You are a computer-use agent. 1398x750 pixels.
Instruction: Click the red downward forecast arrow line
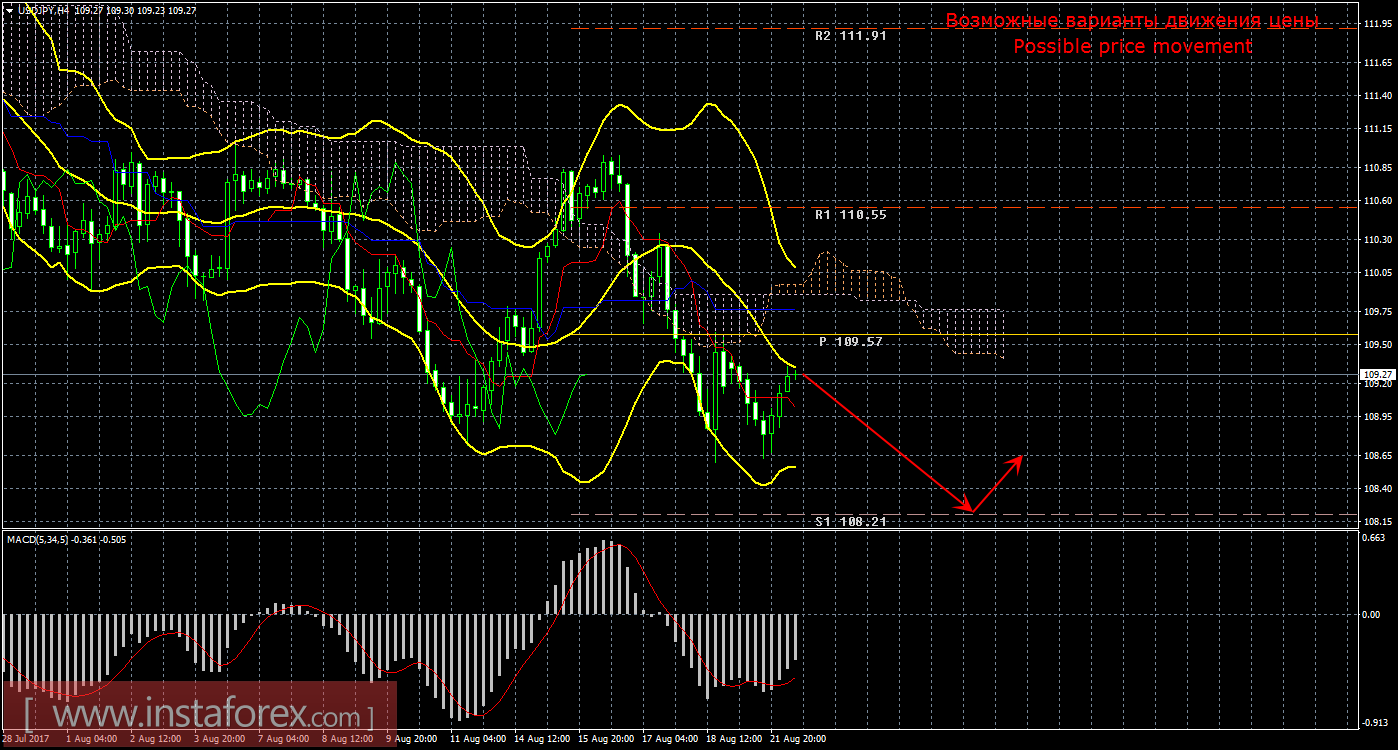[885, 443]
